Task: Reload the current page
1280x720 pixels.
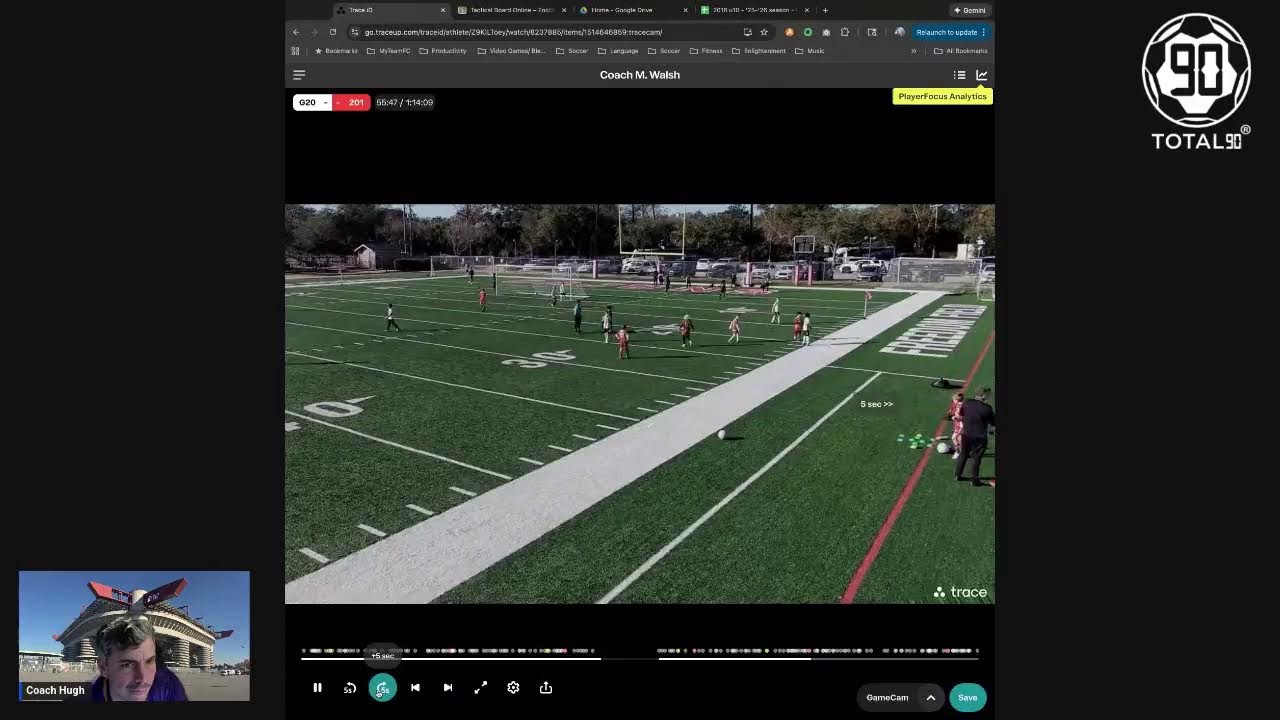Action: click(333, 32)
